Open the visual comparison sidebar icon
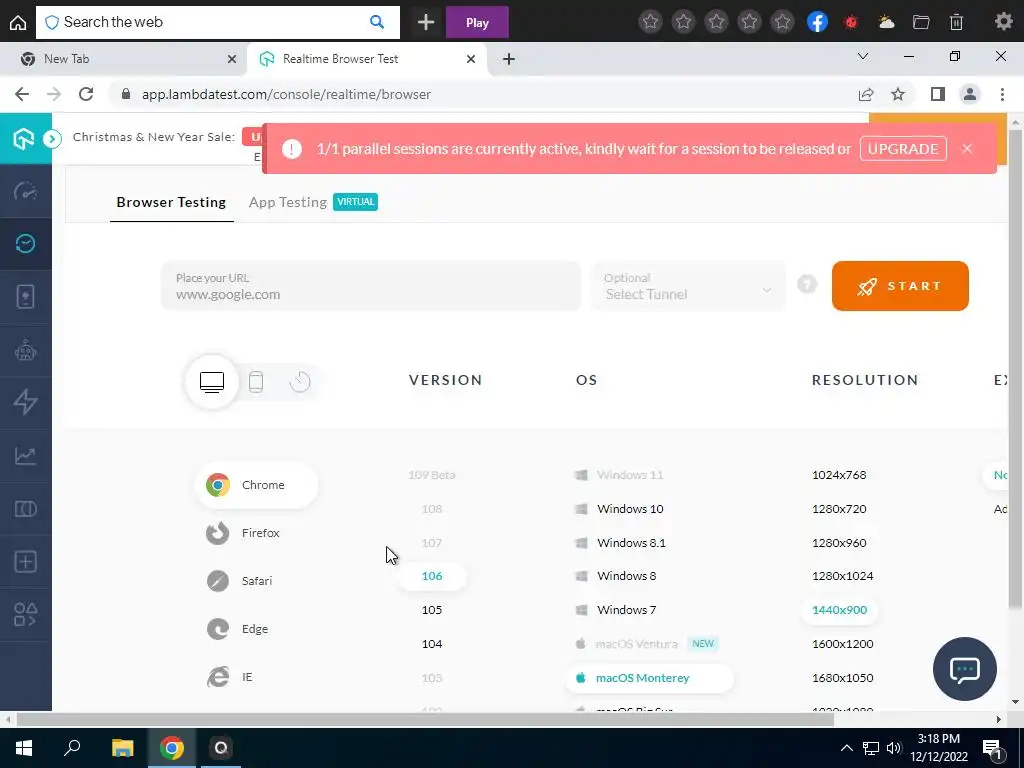The image size is (1024, 768). pyautogui.click(x=25, y=508)
